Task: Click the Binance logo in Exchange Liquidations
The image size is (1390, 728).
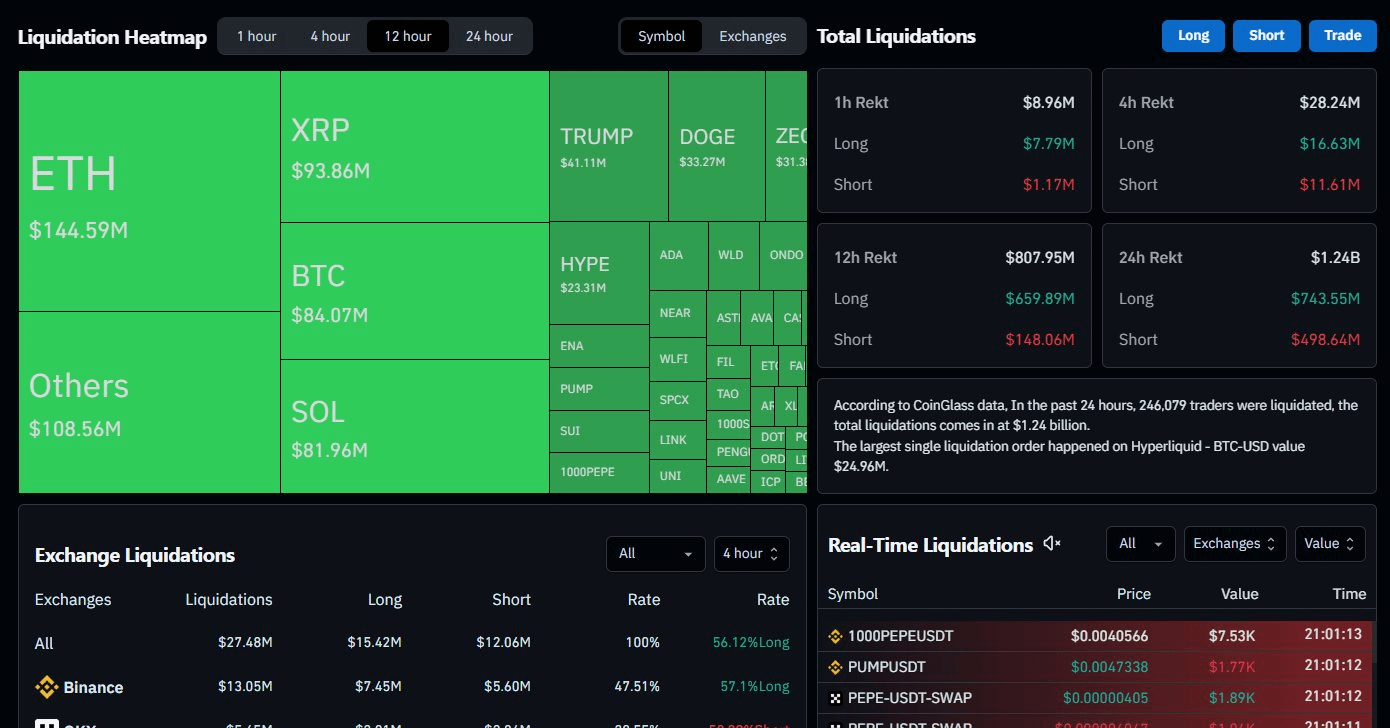Action: click(x=46, y=687)
